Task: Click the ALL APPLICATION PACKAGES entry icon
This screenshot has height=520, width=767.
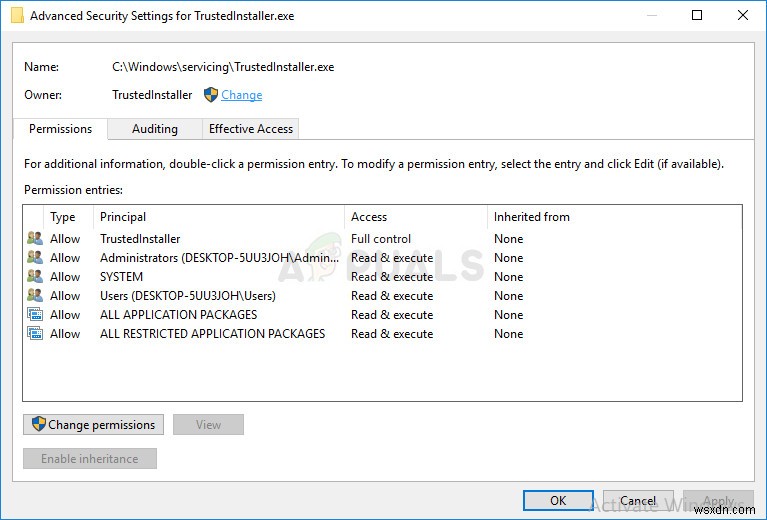Action: click(35, 315)
